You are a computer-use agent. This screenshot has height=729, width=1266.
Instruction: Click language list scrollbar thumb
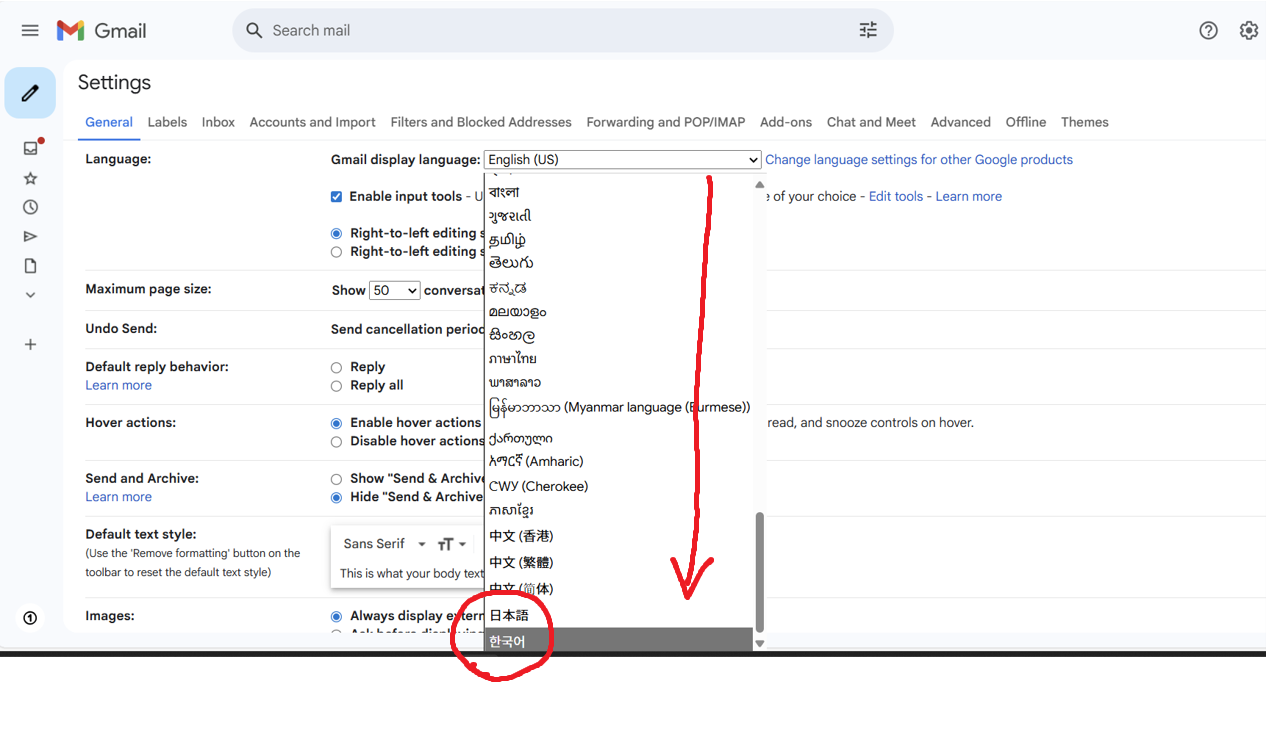coord(759,572)
